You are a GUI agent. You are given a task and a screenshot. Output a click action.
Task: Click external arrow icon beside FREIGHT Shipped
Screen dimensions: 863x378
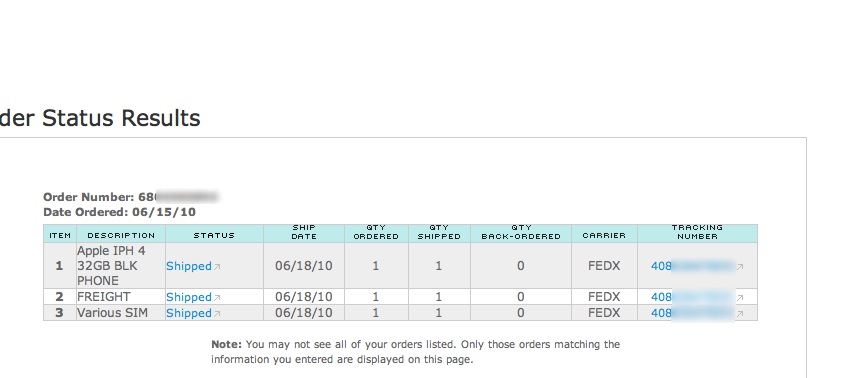pyautogui.click(x=217, y=298)
